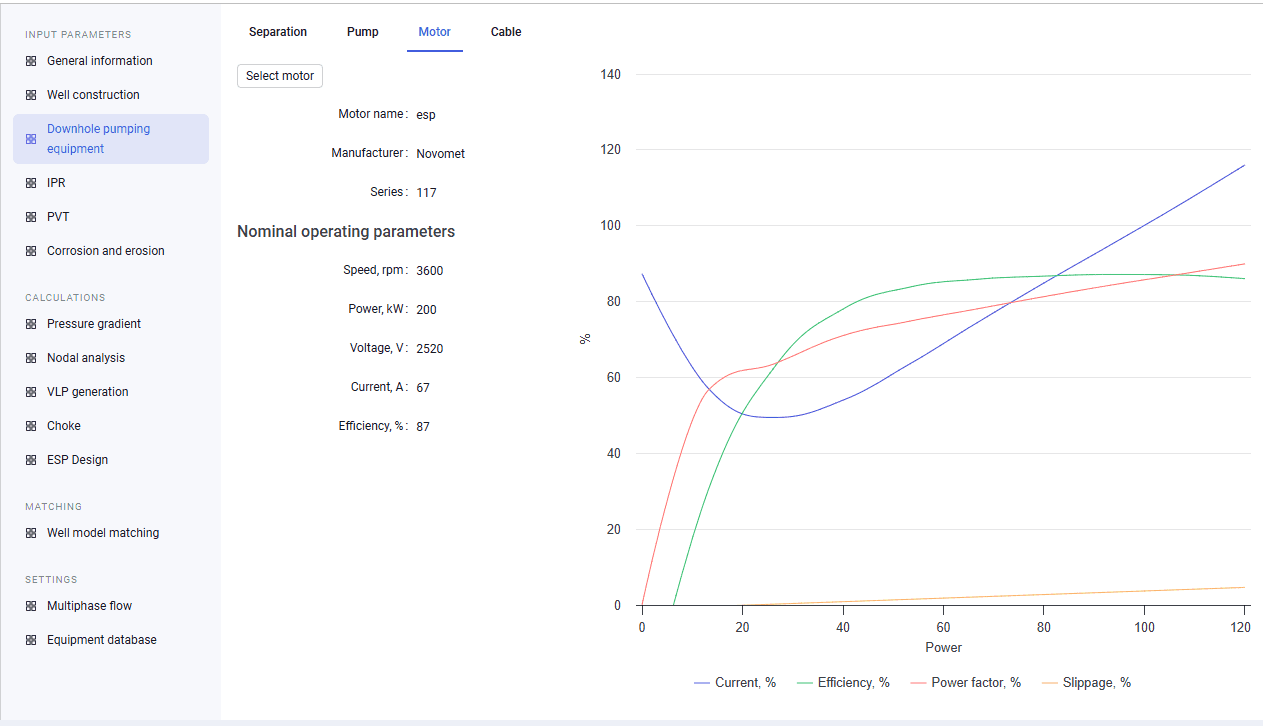Click the Select motor button
The width and height of the screenshot is (1263, 726).
(280, 76)
